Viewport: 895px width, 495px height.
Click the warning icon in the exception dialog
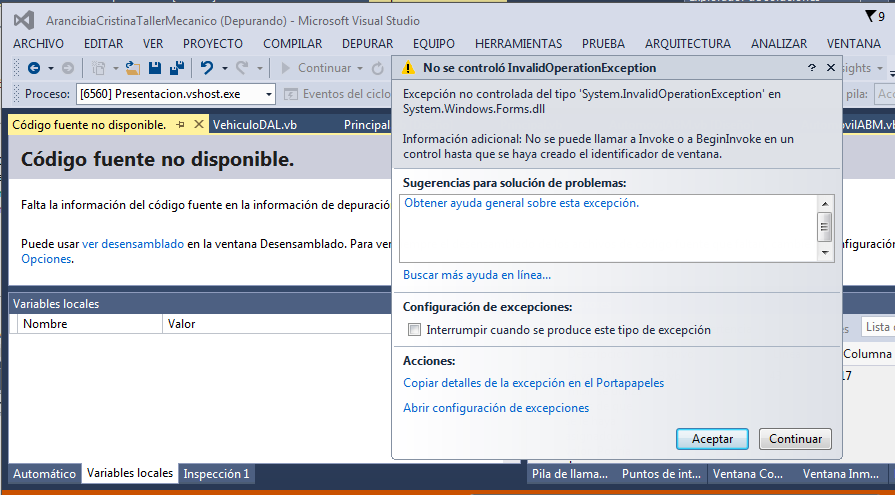pyautogui.click(x=408, y=68)
